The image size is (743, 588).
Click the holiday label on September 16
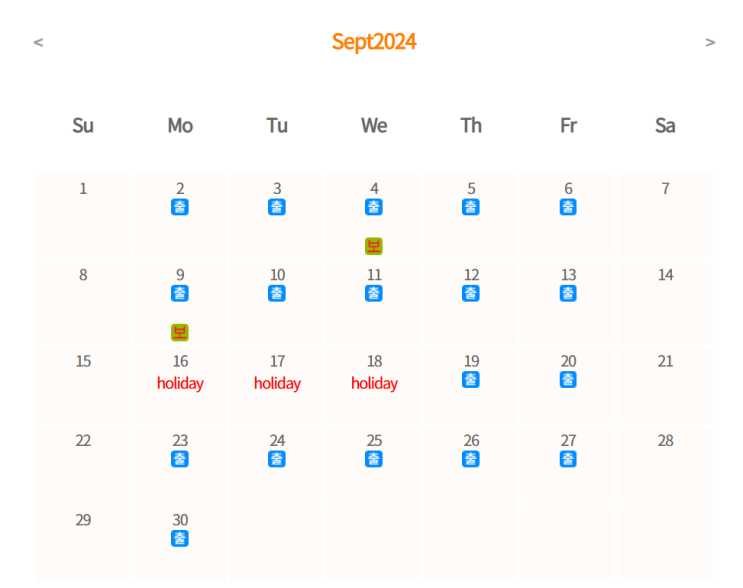click(x=180, y=383)
